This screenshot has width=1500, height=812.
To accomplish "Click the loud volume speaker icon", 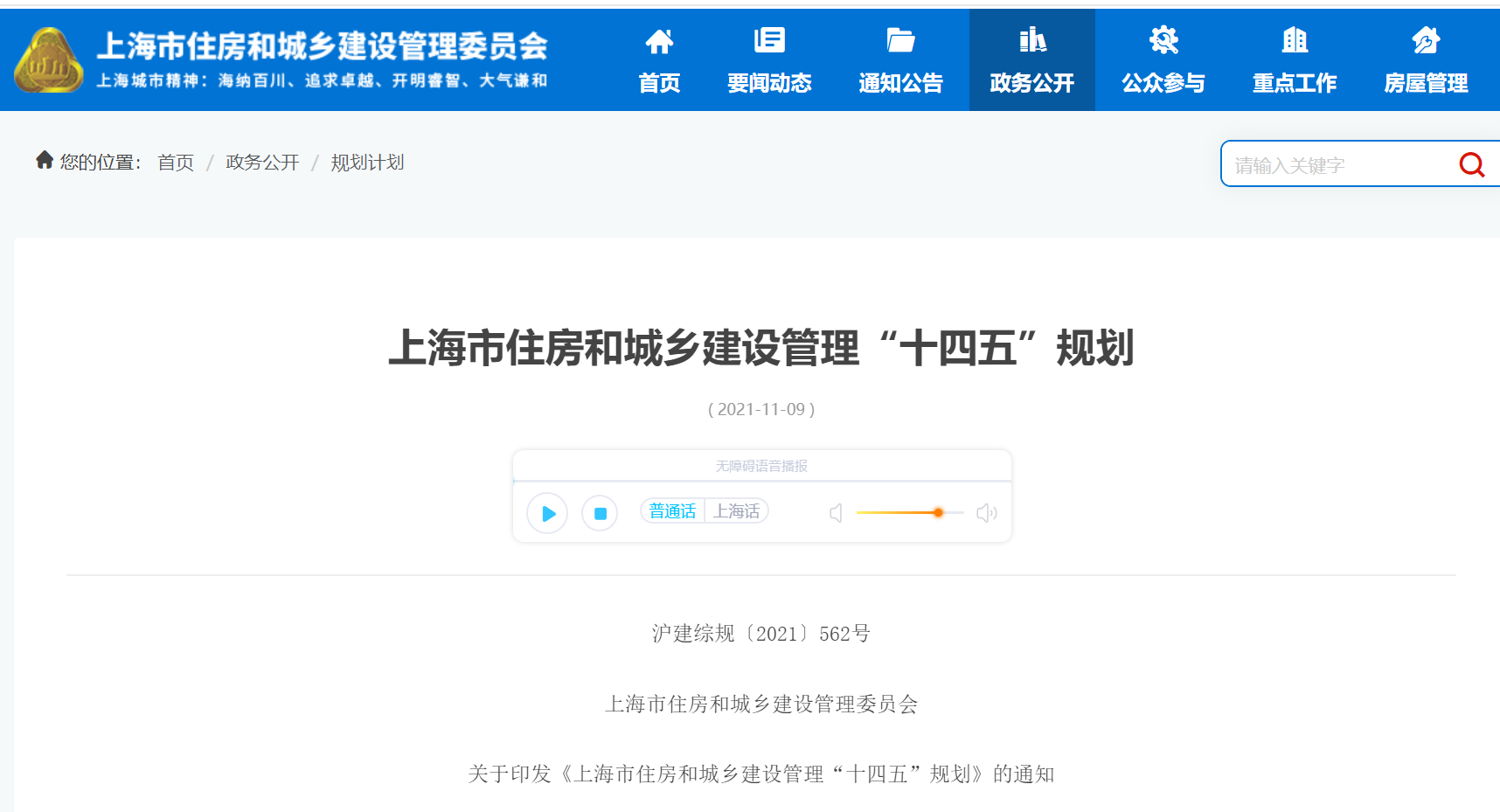I will (986, 513).
